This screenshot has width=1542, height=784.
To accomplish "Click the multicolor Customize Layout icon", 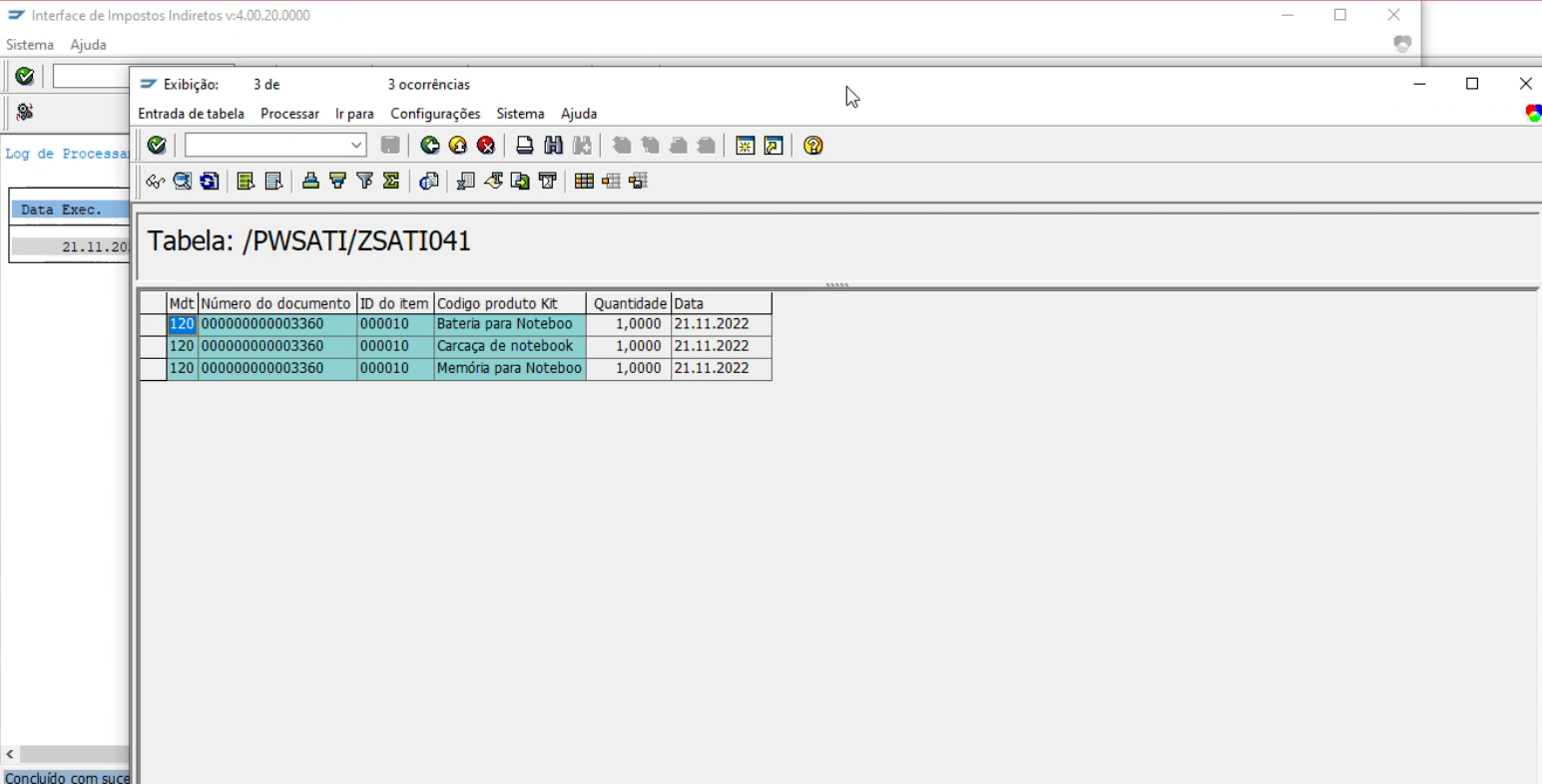I will click(x=1533, y=113).
